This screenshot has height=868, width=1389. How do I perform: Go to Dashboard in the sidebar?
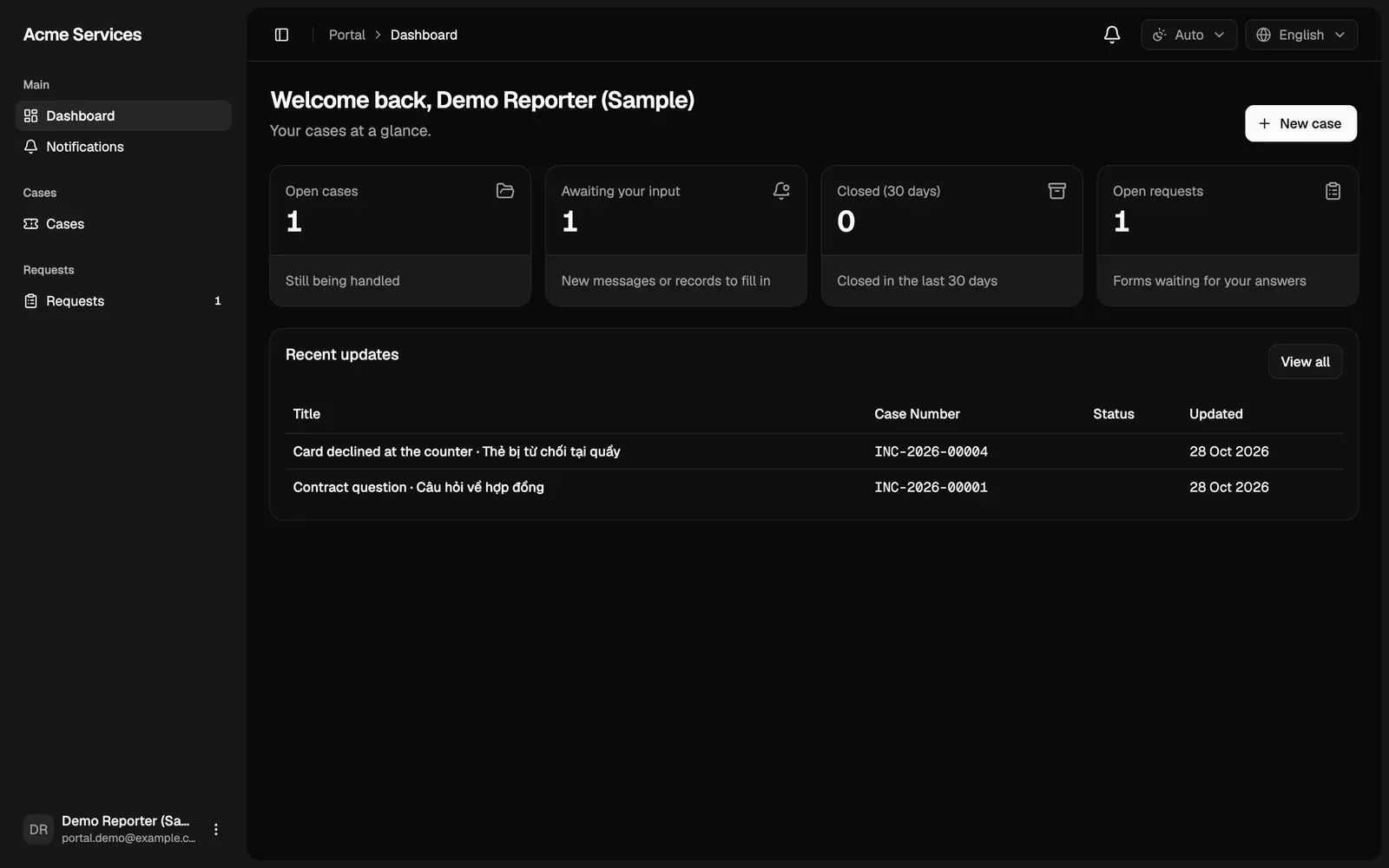coord(123,115)
